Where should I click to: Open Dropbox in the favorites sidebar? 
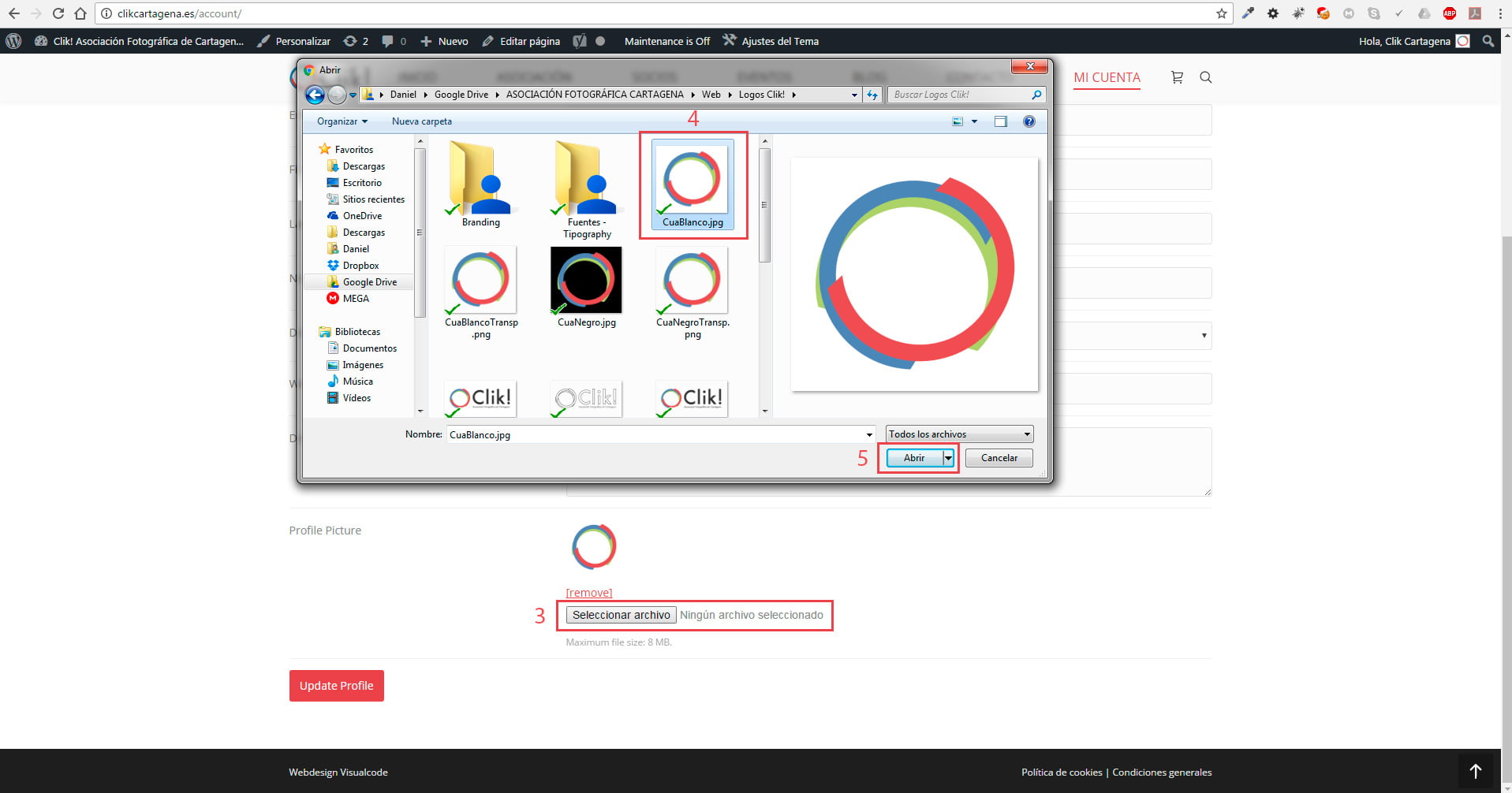[x=360, y=266]
